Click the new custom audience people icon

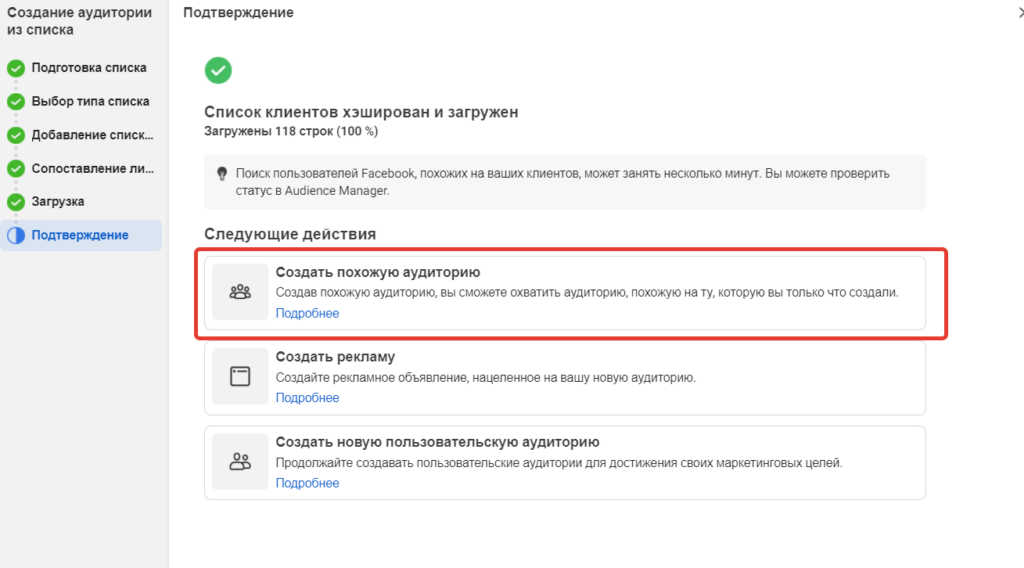pyautogui.click(x=240, y=462)
